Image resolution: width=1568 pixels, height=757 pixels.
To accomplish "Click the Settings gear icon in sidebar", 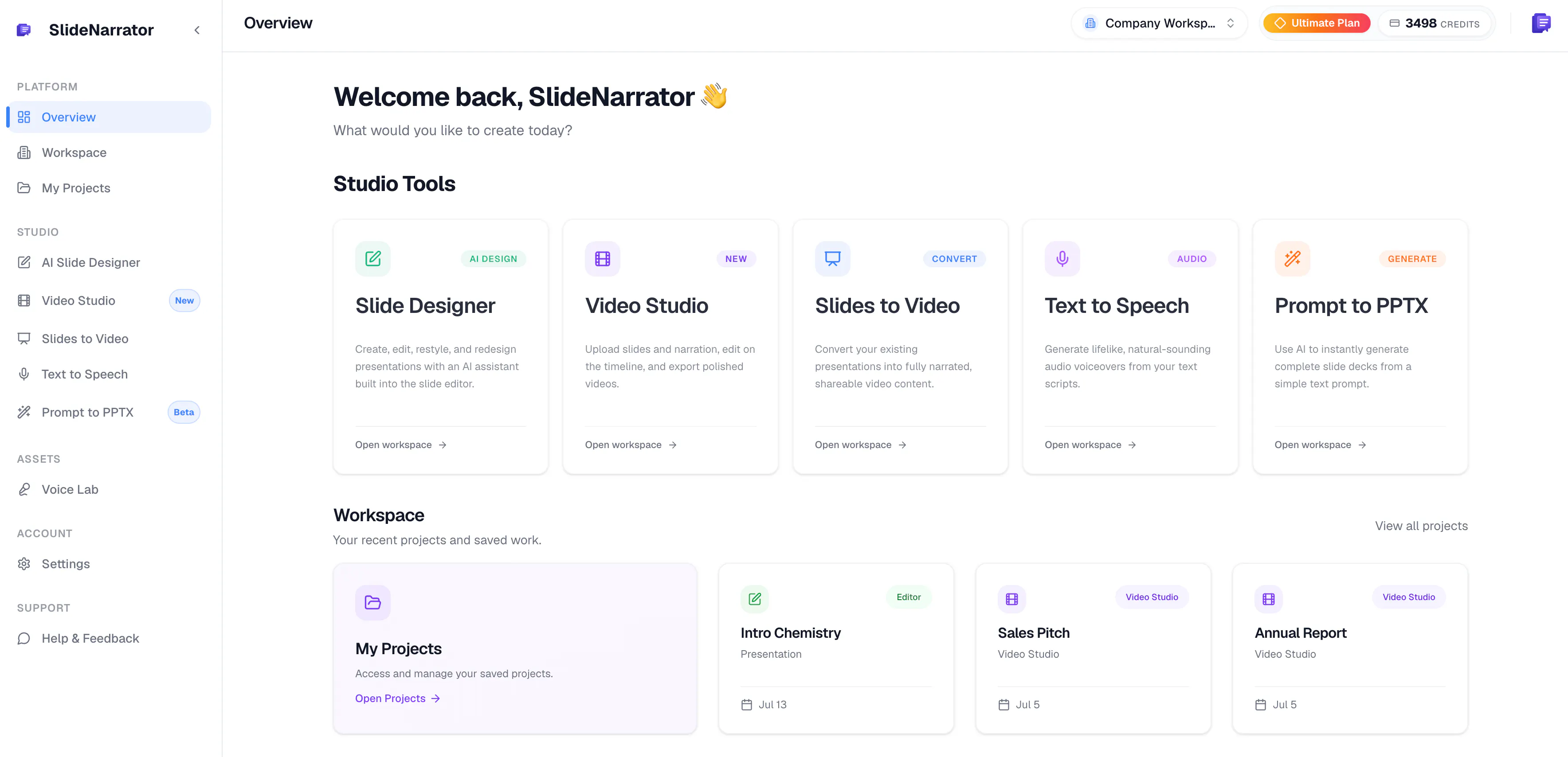I will [24, 564].
